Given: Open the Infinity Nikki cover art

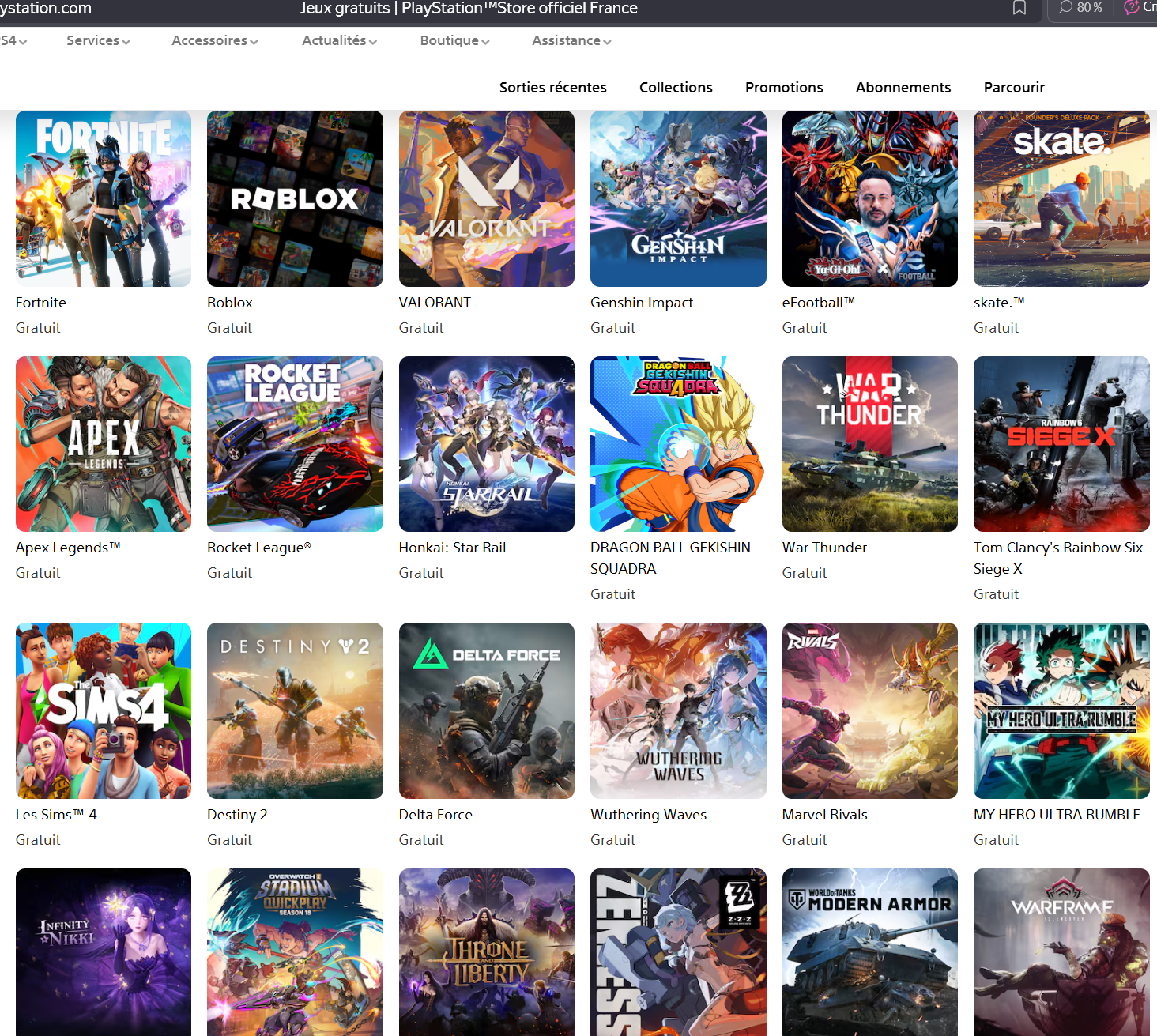Looking at the screenshot, I should pos(104,952).
